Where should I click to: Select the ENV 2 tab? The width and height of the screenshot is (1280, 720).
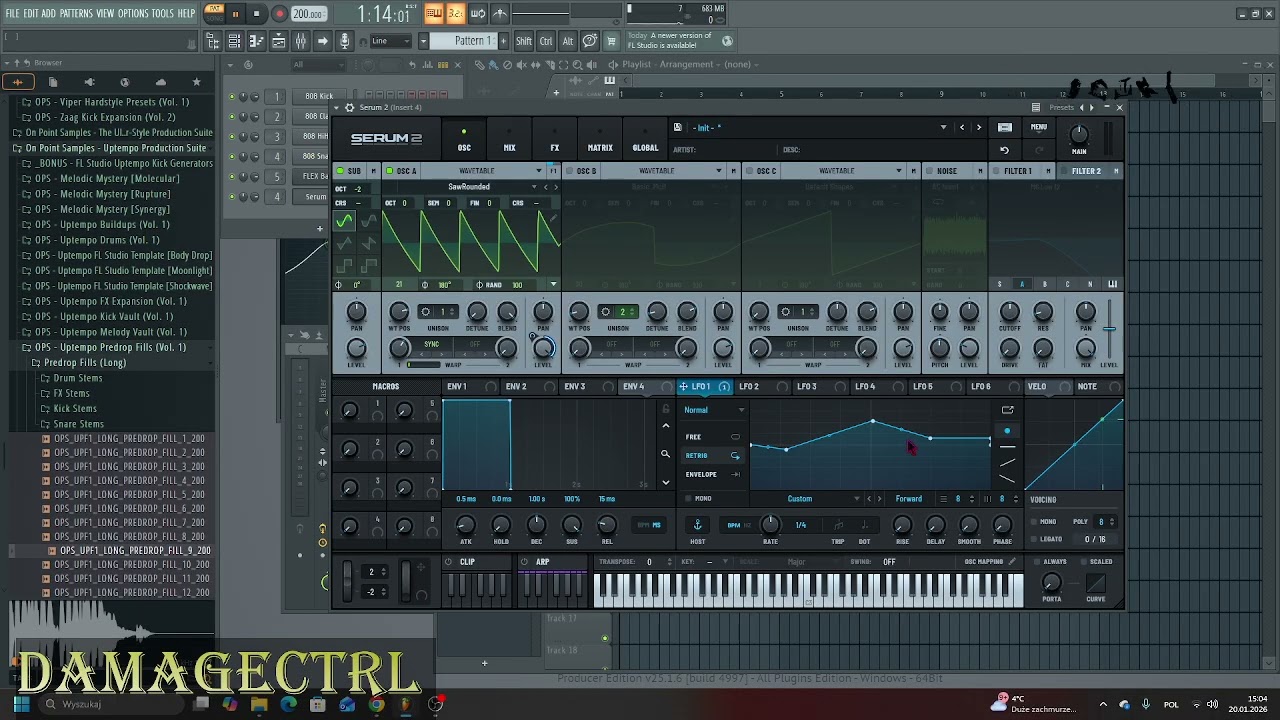click(x=516, y=387)
